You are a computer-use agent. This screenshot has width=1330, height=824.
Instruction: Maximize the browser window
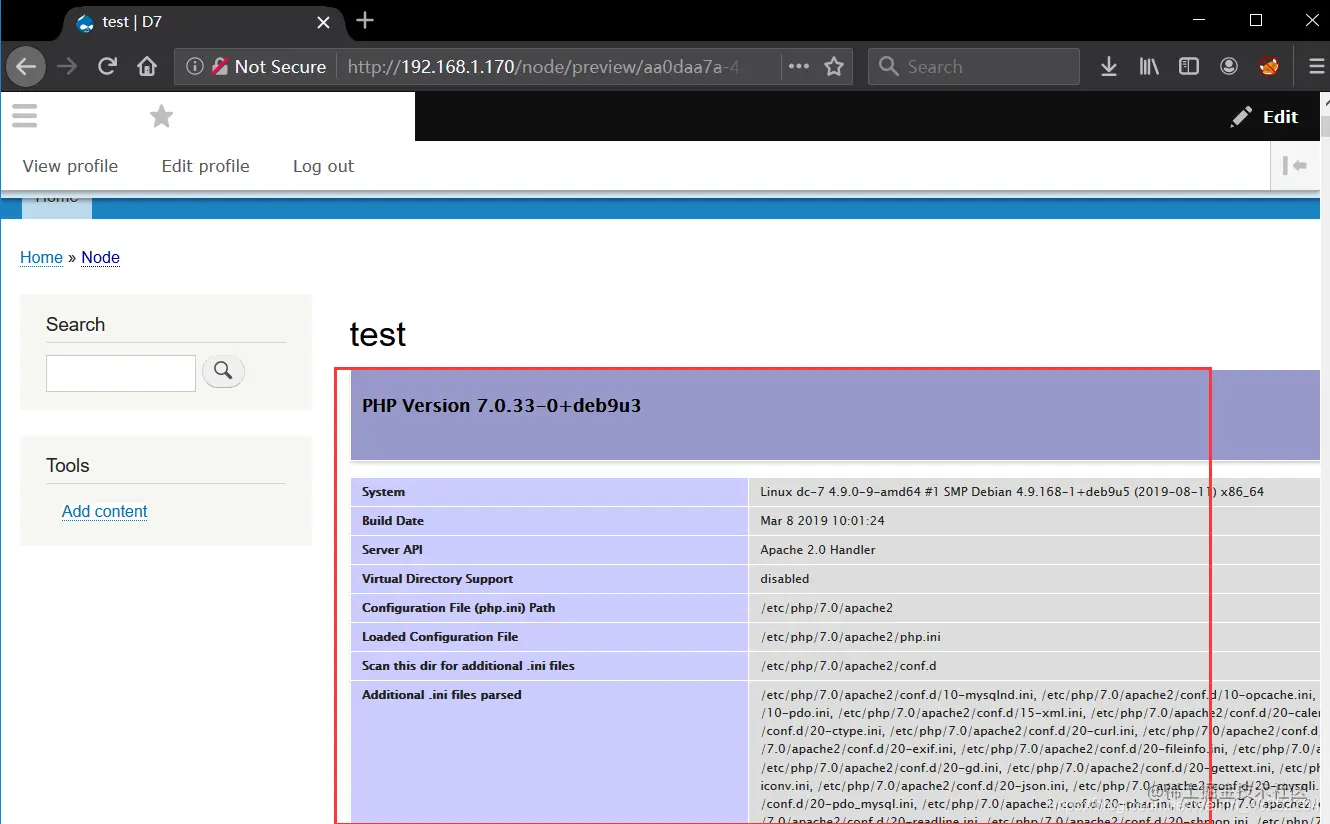[x=1256, y=20]
